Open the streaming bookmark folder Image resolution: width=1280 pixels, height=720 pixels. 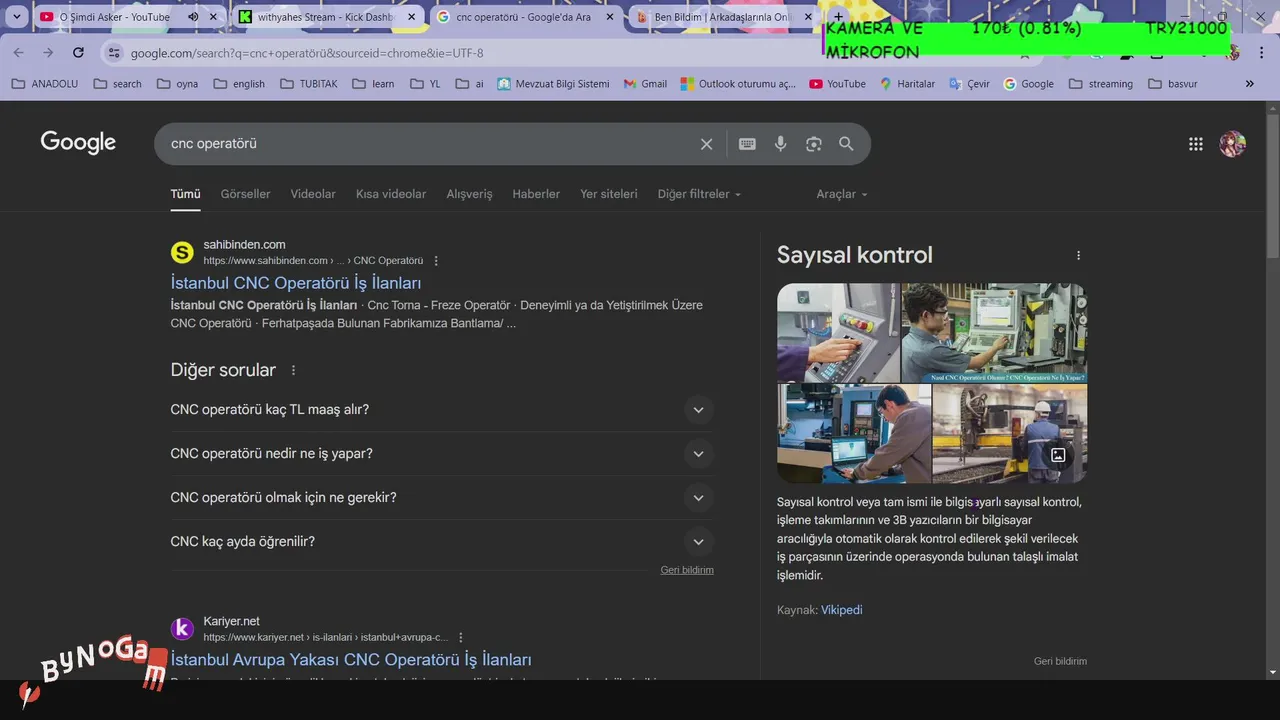pyautogui.click(x=1101, y=84)
